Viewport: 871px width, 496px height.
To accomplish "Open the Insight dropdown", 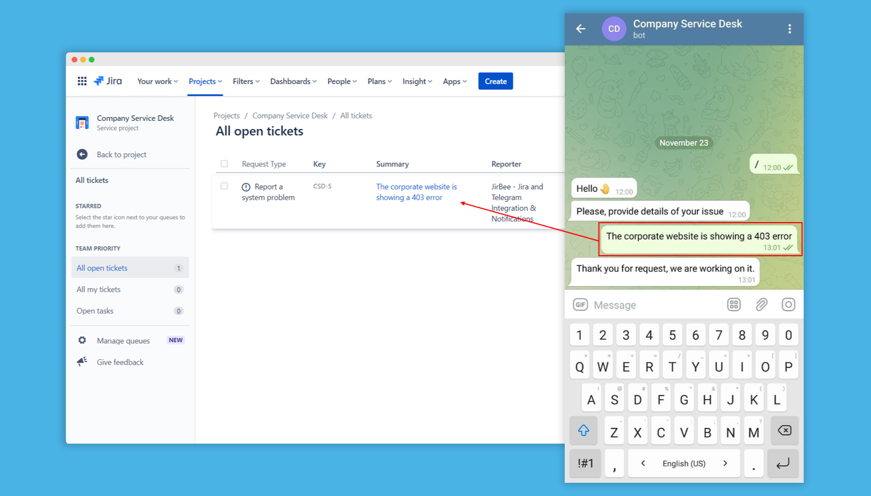I will (x=417, y=81).
